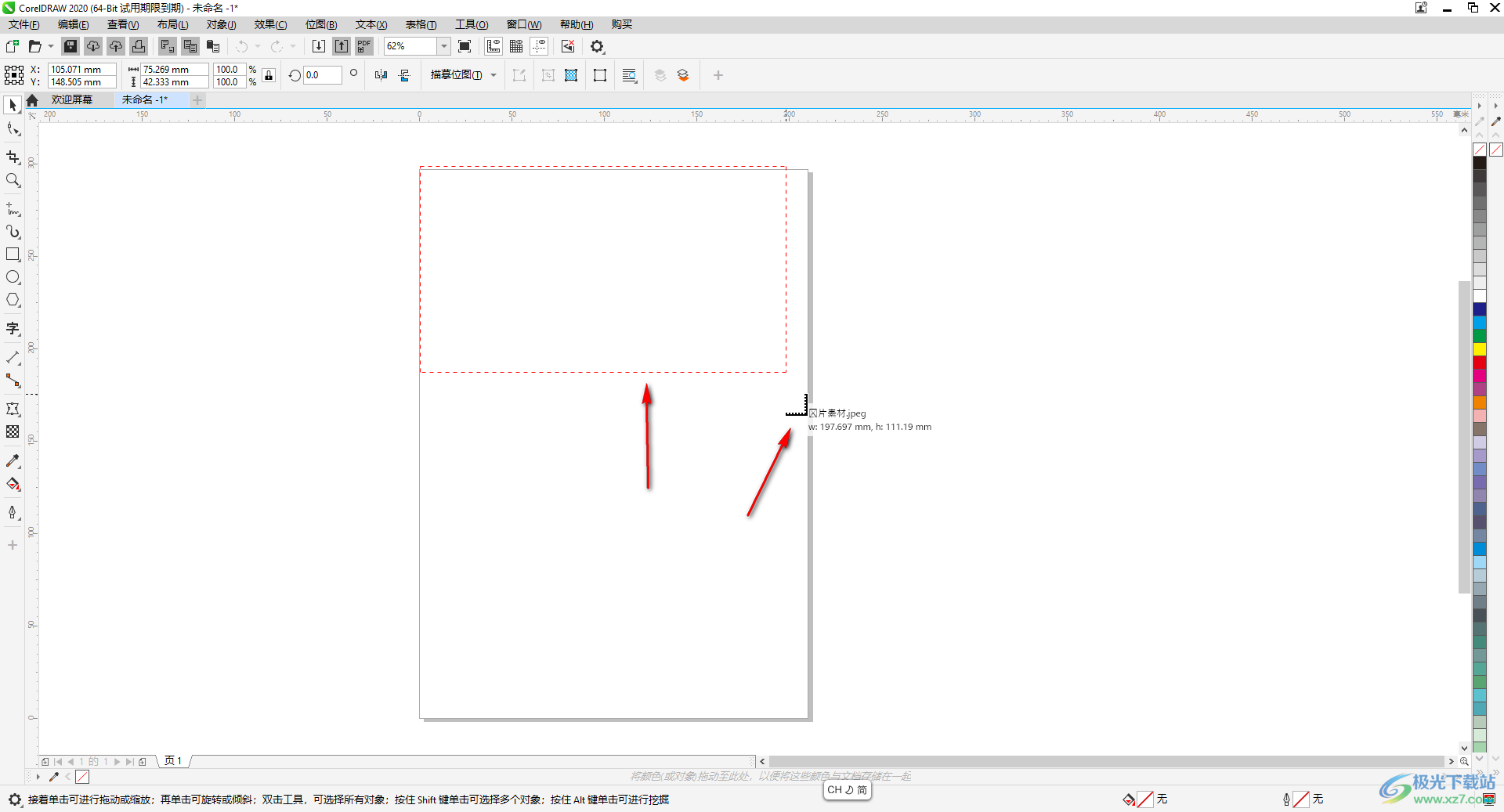Click the X position 105.071 mm field
This screenshot has width=1504, height=812.
(81, 69)
